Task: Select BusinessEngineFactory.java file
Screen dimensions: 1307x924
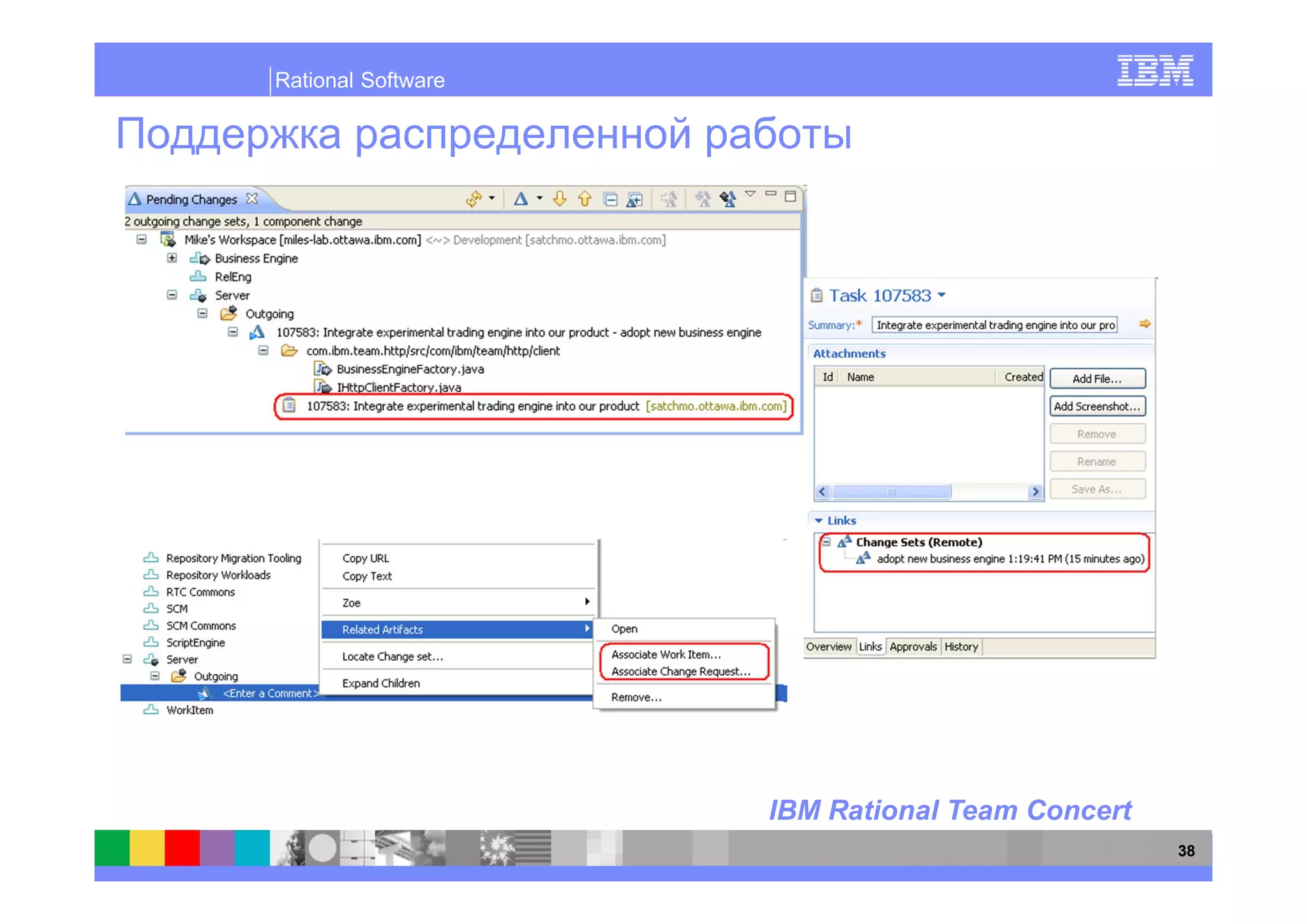Action: tap(410, 369)
